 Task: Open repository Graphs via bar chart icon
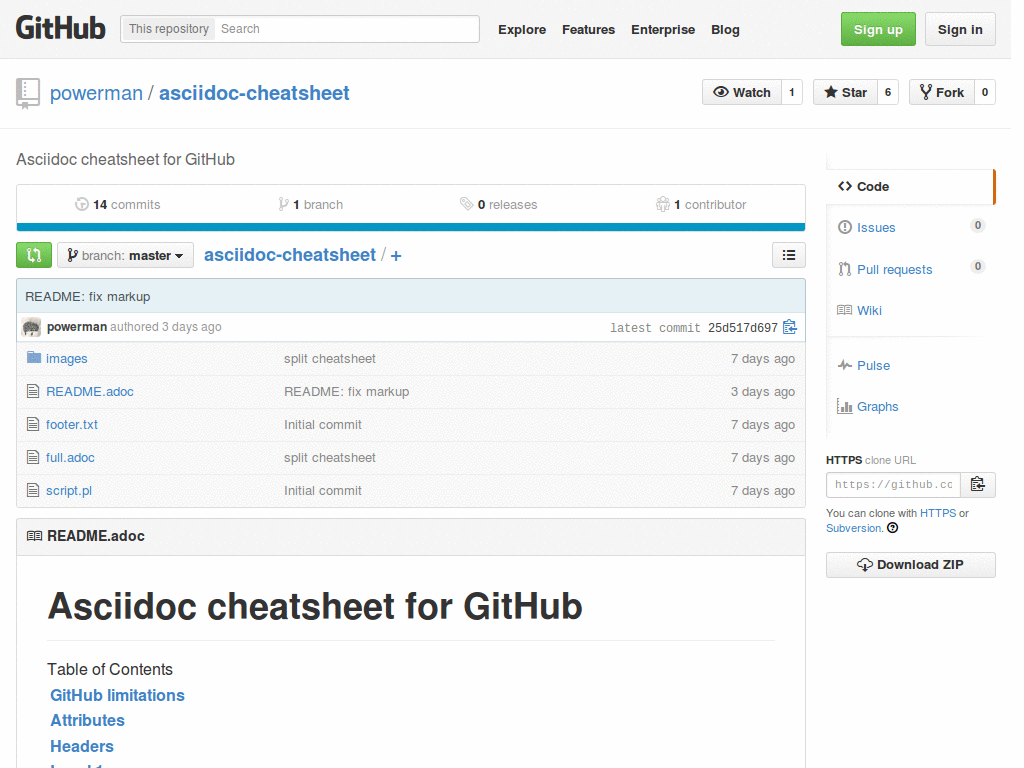point(843,406)
